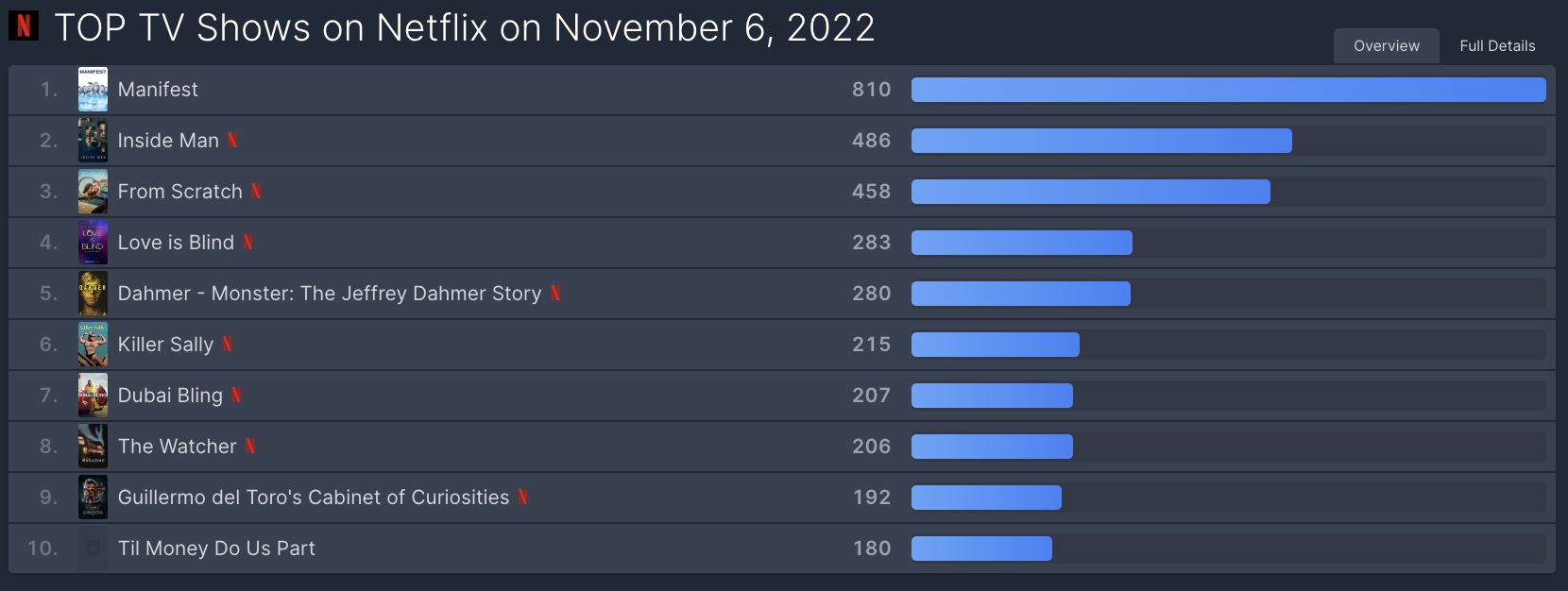This screenshot has width=1568, height=591.
Task: Click Netflix badge beside Killer Sally
Action: point(228,345)
